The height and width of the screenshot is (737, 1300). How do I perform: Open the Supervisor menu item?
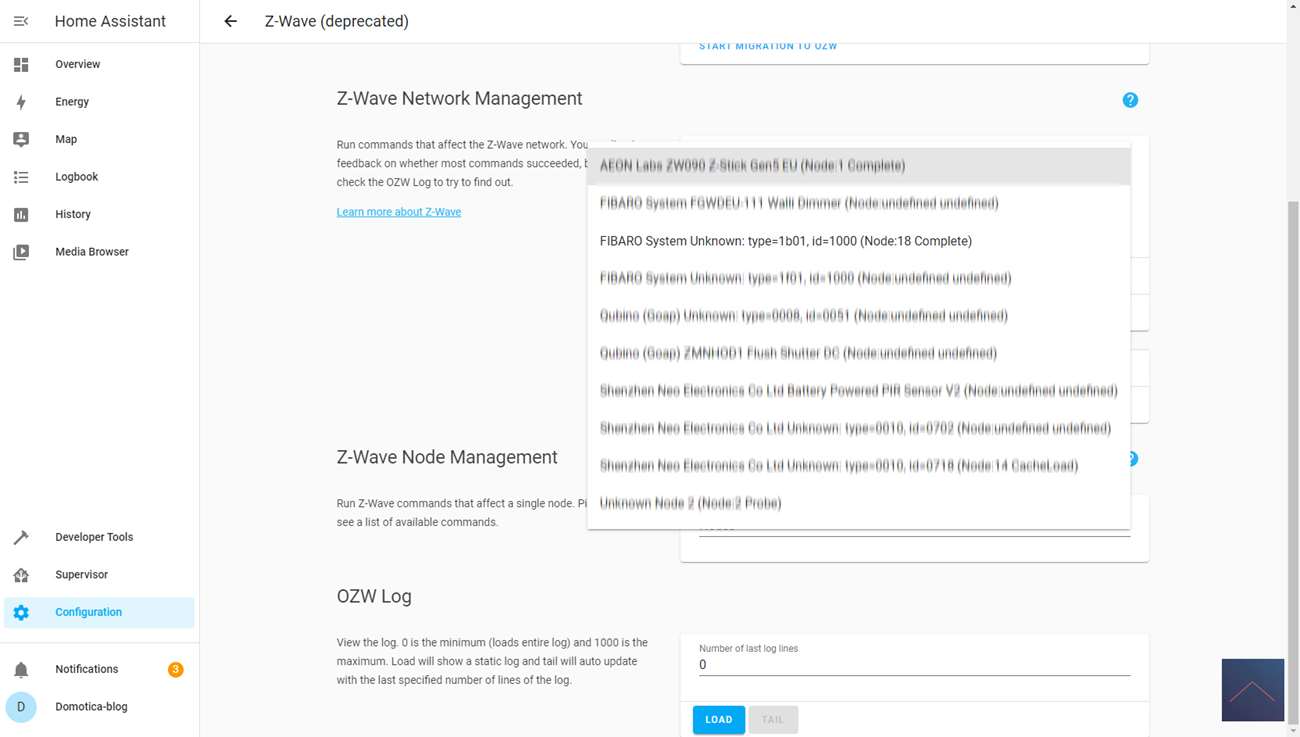(99, 575)
